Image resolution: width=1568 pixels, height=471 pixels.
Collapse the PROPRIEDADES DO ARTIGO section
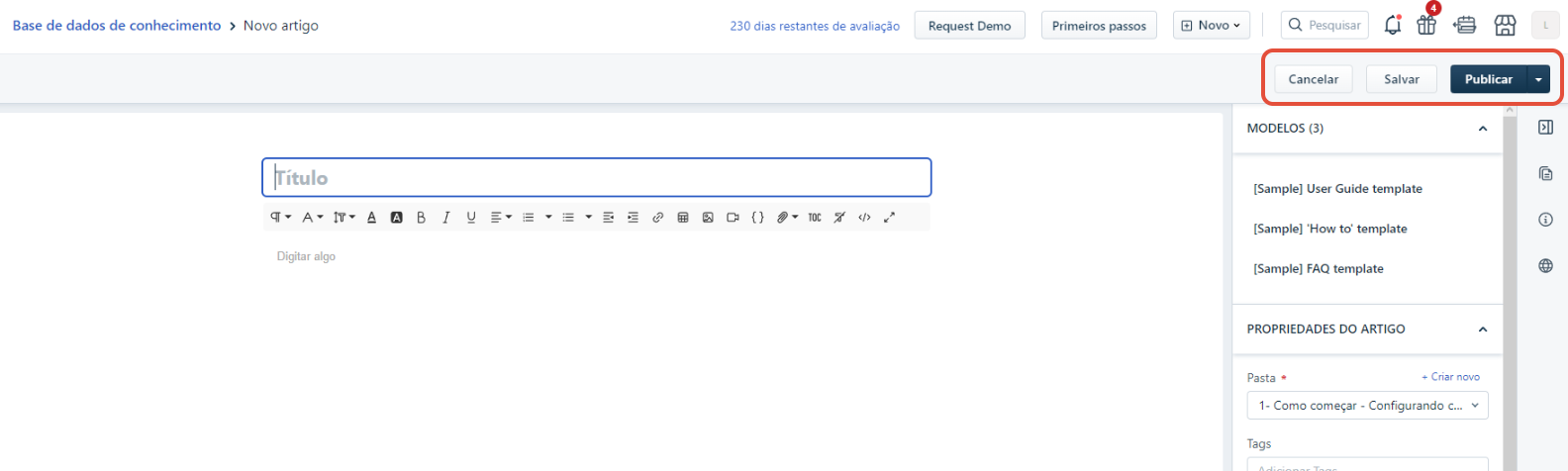coord(1482,330)
